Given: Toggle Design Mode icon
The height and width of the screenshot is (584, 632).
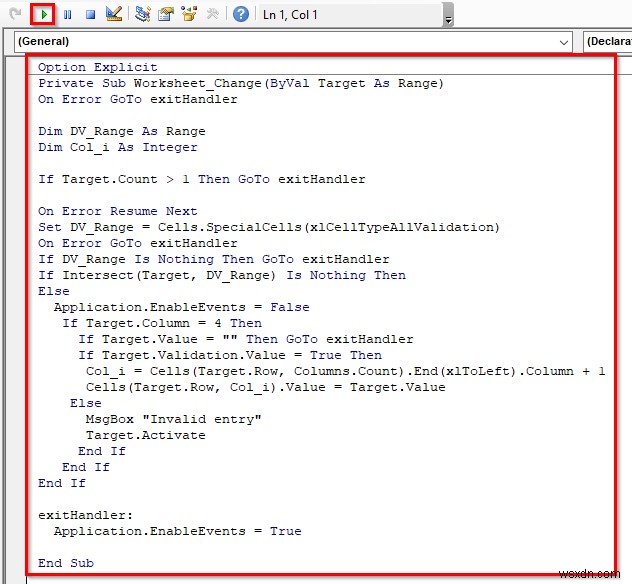Looking at the screenshot, I should point(114,15).
